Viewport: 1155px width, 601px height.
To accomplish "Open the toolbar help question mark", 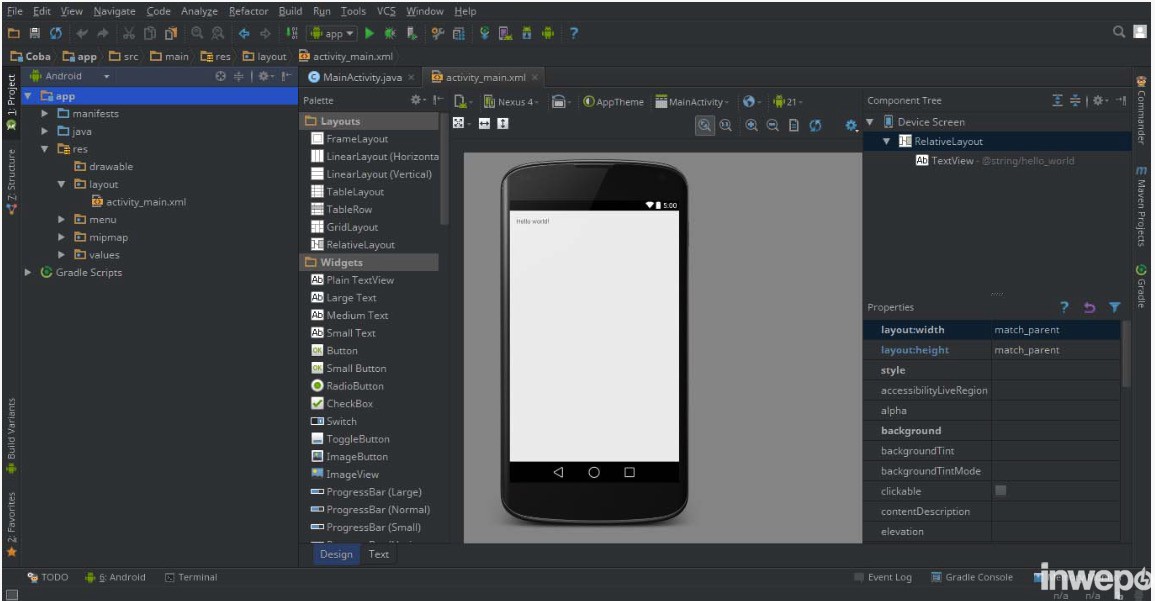I will click(574, 33).
